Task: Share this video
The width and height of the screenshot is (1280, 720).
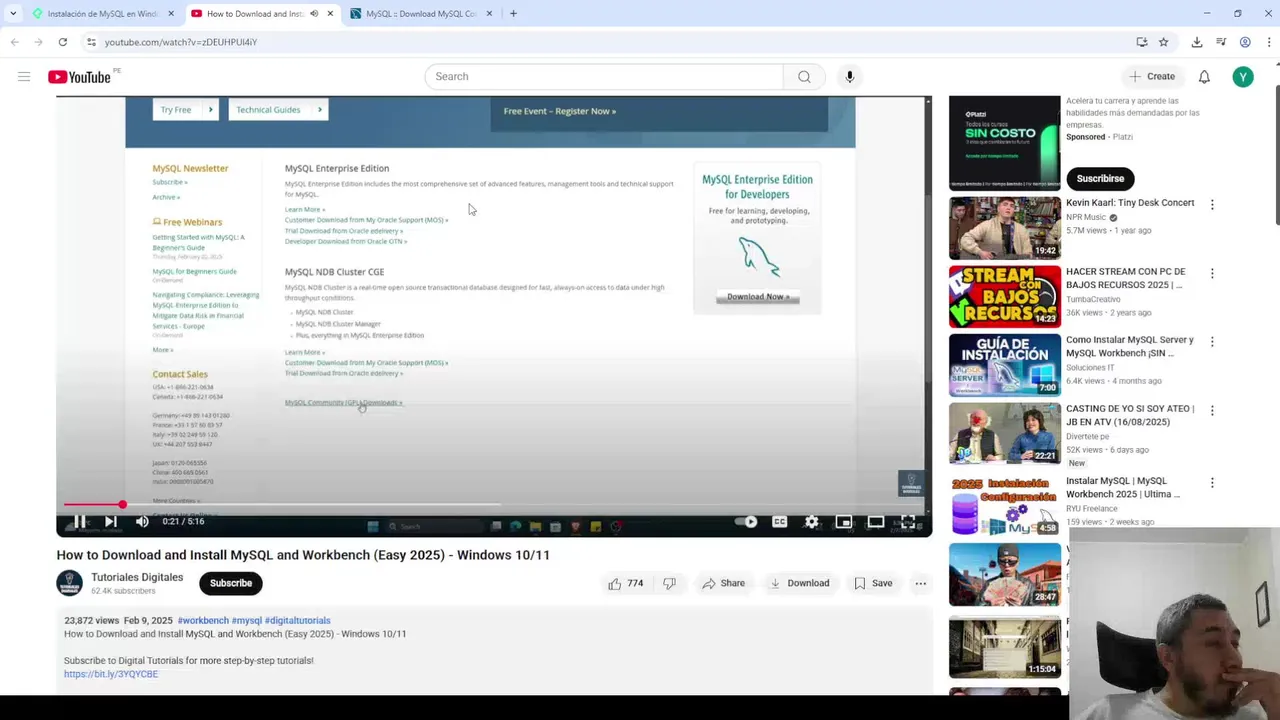Action: click(723, 583)
